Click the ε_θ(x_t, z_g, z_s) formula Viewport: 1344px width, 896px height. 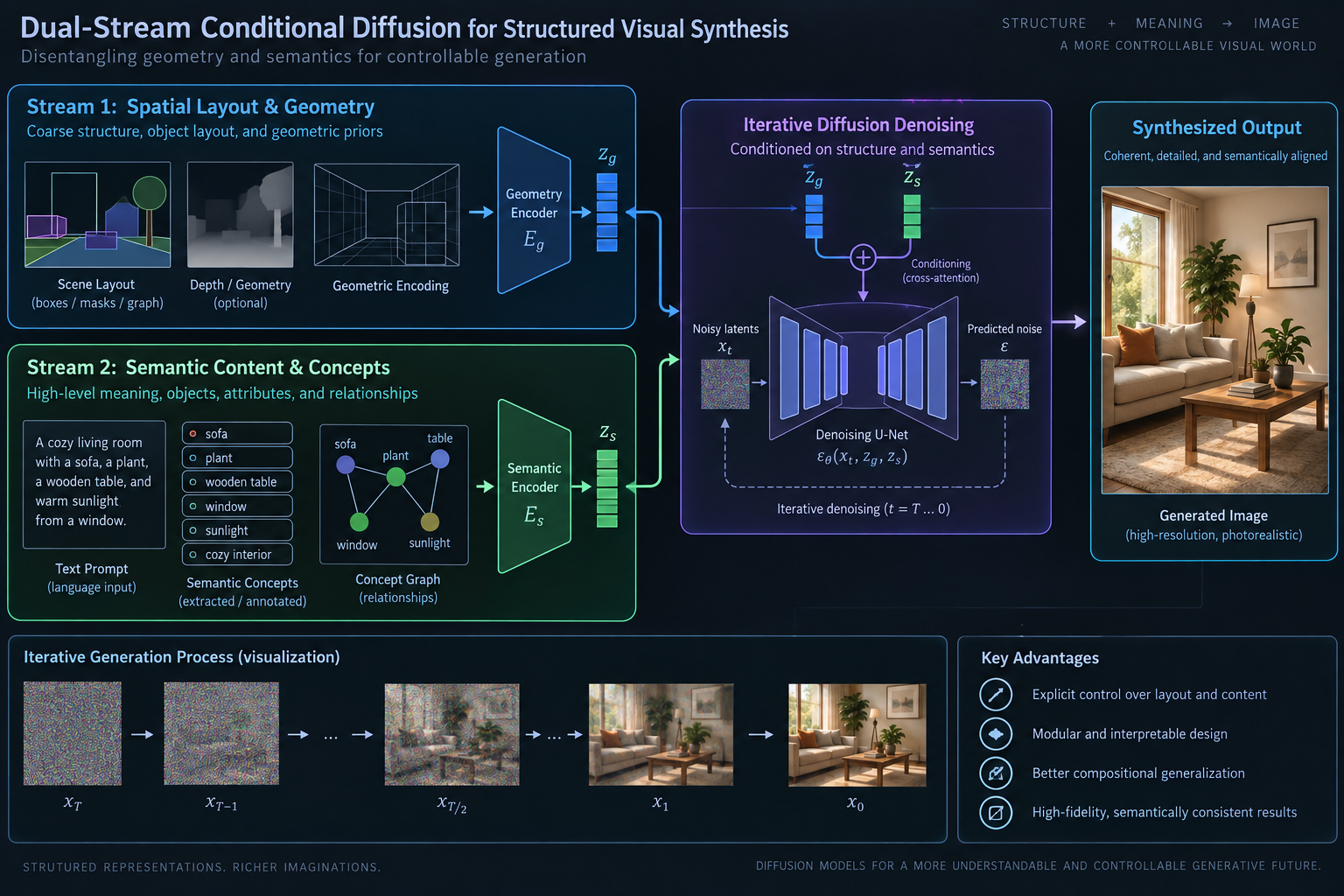862,457
